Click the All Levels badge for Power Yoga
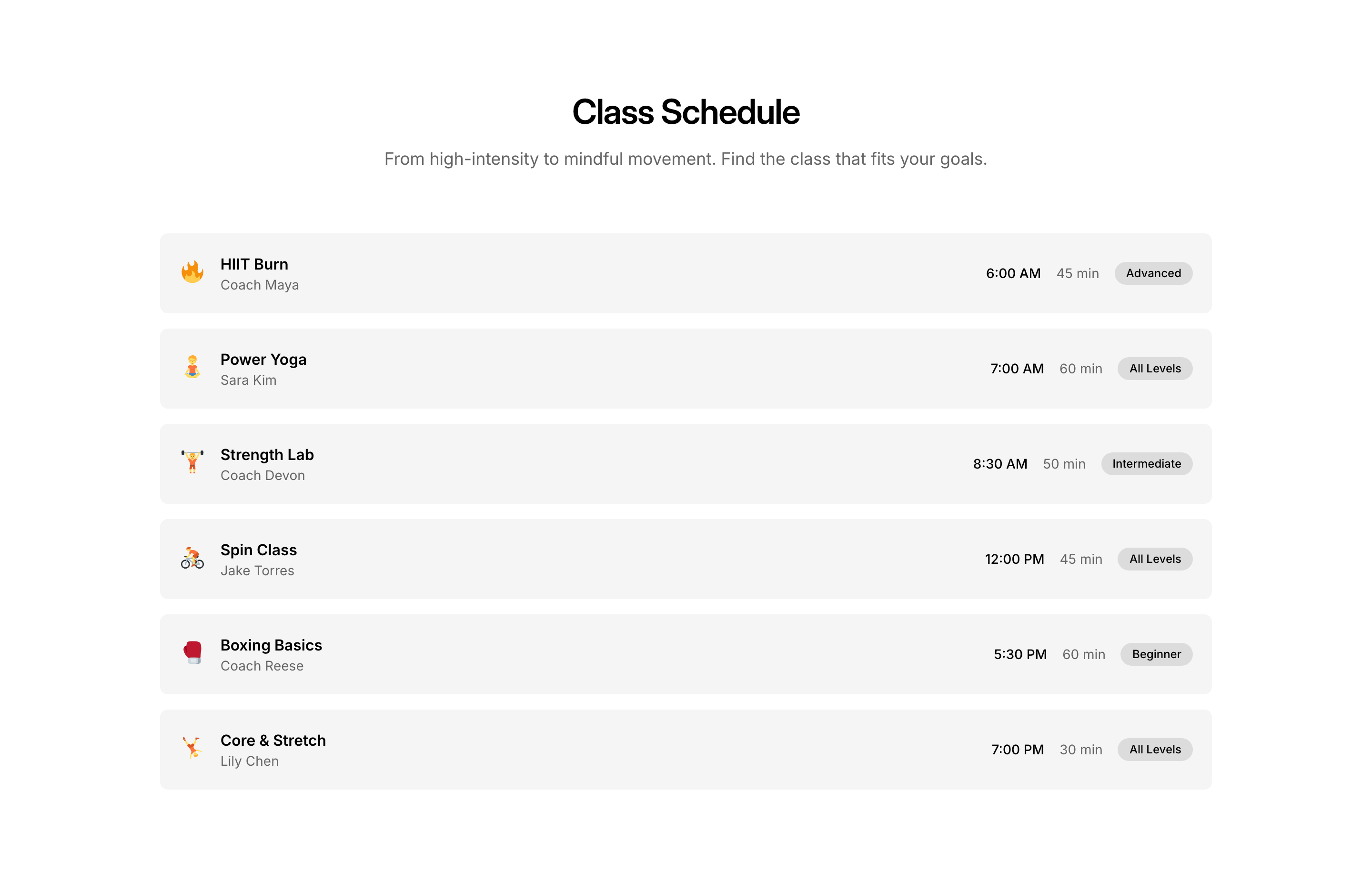Screen dimensions: 1372x881 [x=1155, y=369]
